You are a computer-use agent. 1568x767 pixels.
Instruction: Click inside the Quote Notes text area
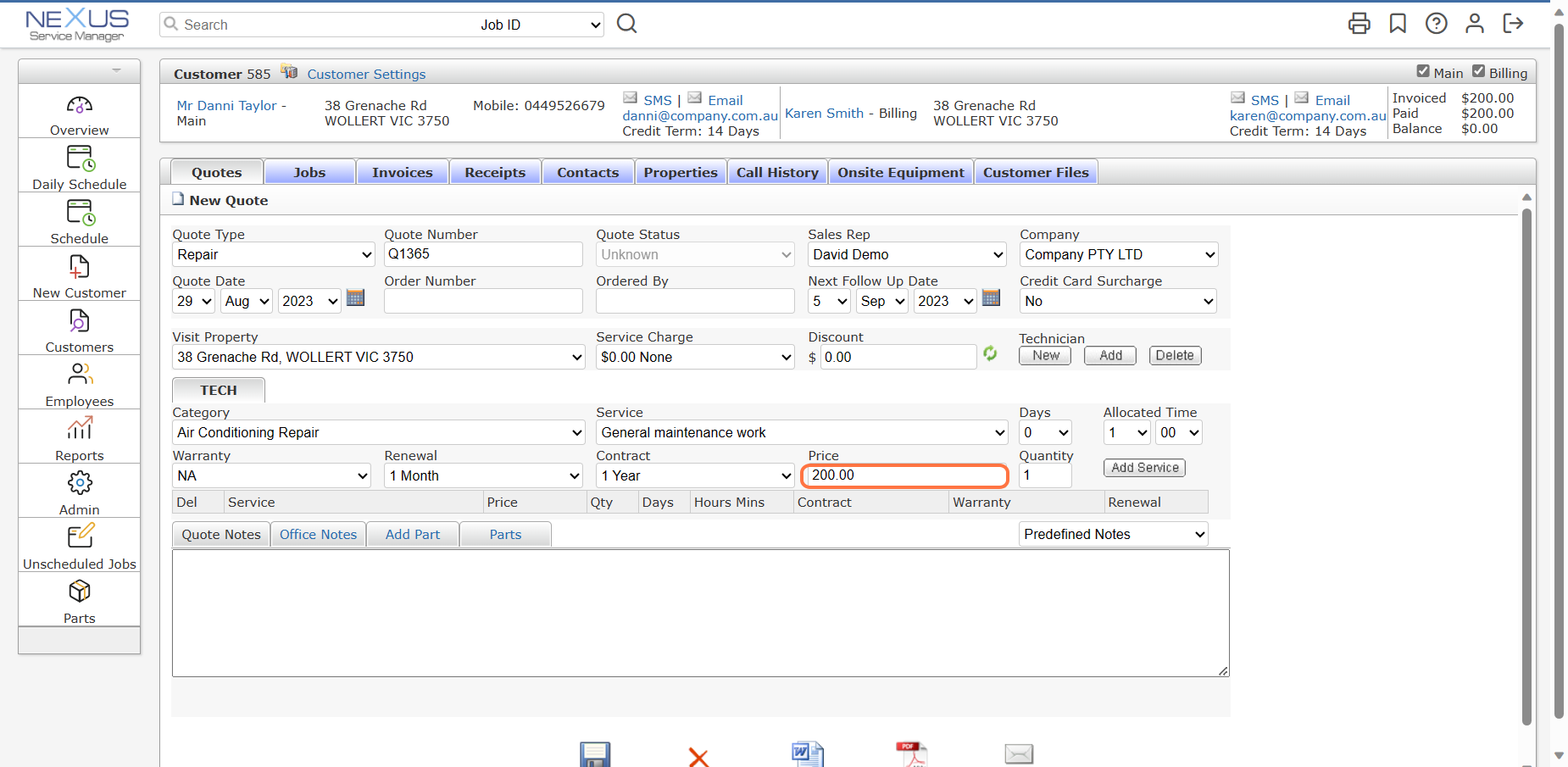point(701,613)
